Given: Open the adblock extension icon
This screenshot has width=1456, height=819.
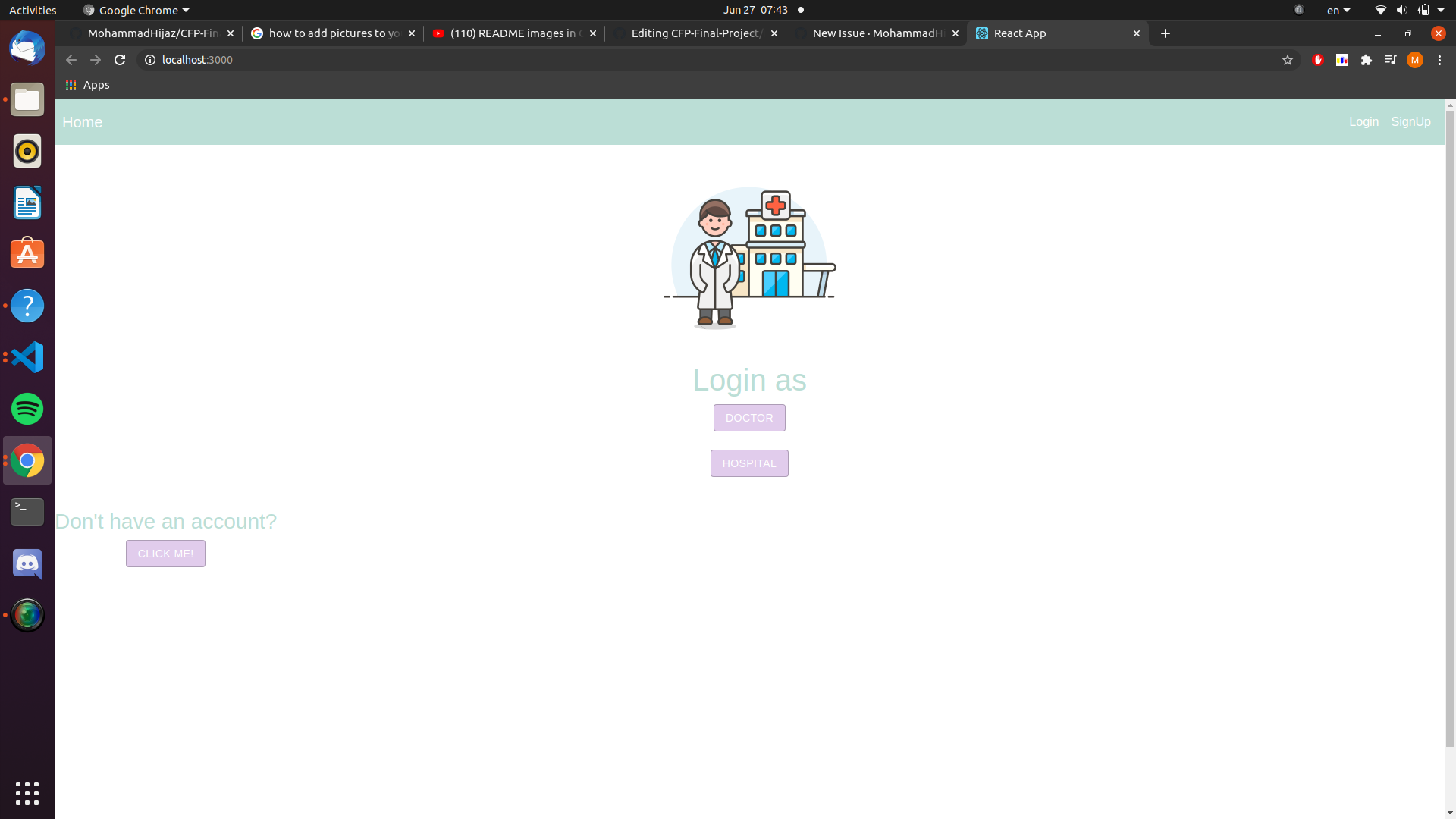Looking at the screenshot, I should 1318,60.
